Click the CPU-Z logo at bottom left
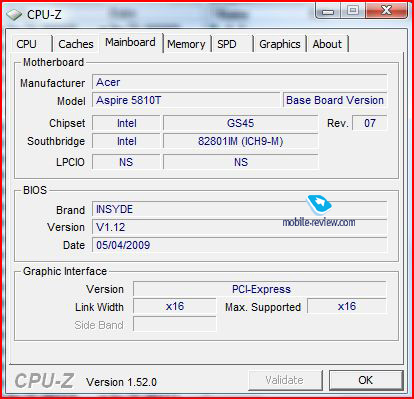 (x=44, y=380)
